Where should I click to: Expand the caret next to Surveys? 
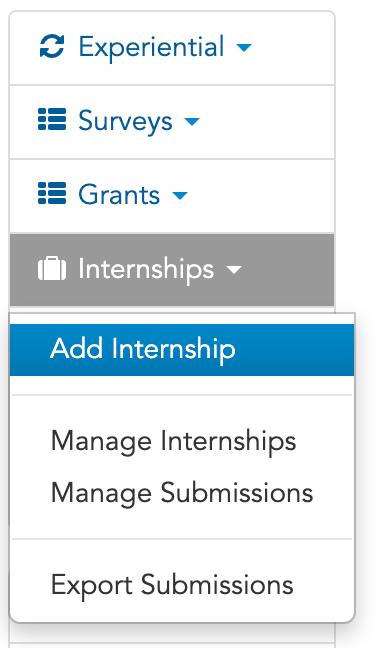[192, 122]
